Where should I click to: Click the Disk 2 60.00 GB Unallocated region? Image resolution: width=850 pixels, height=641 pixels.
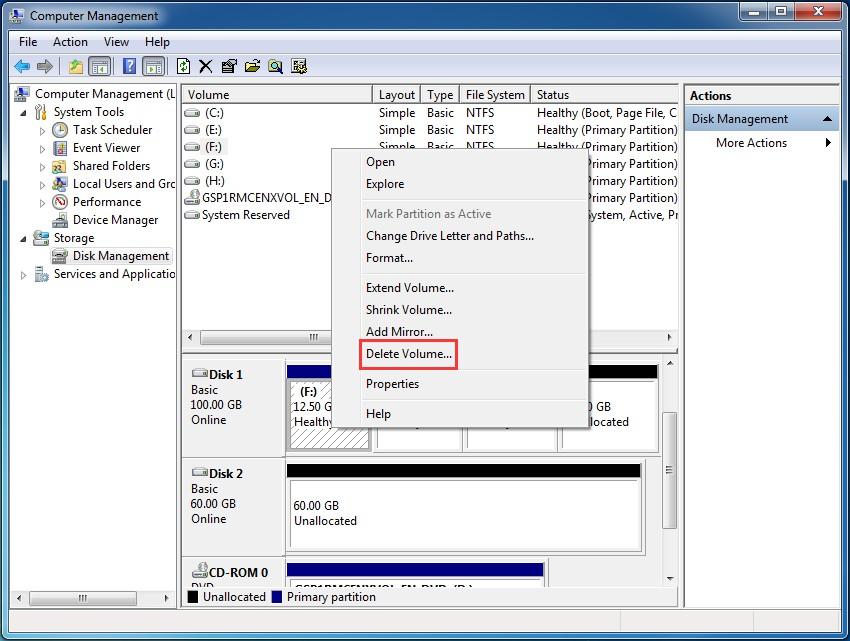[x=465, y=514]
